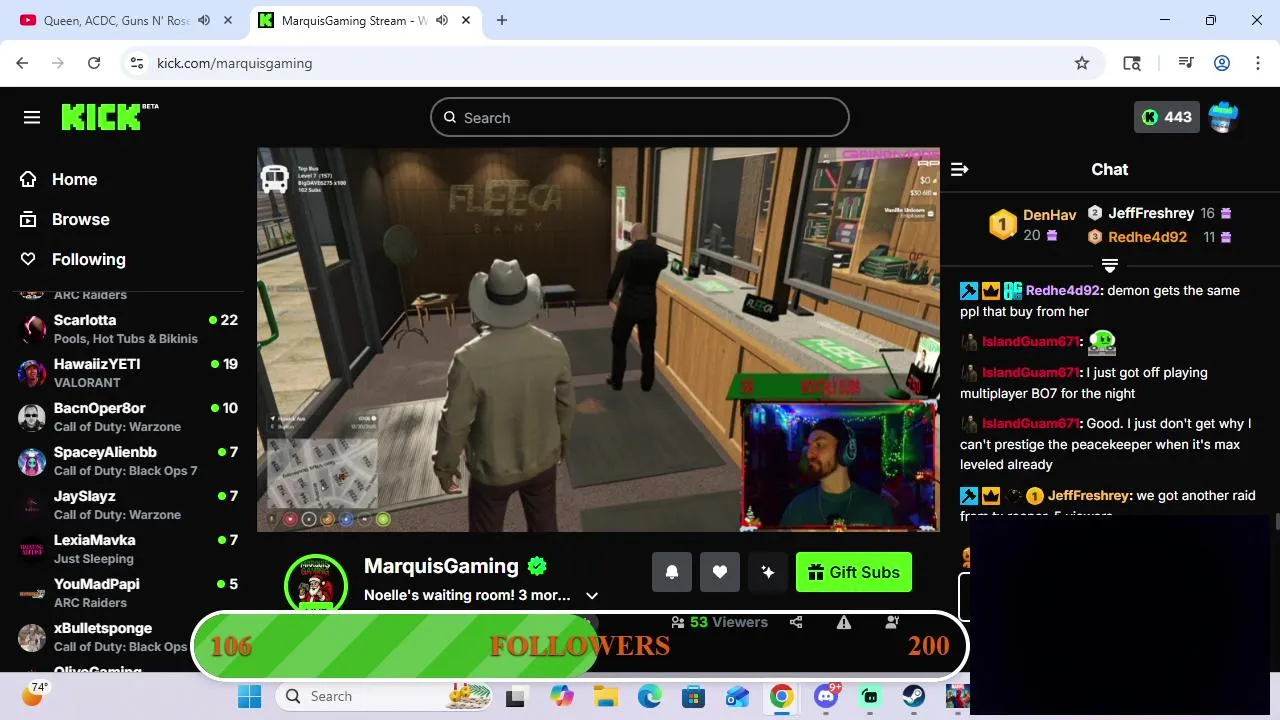1280x720 pixels.
Task: Click the stream video player
Action: pyautogui.click(x=598, y=340)
